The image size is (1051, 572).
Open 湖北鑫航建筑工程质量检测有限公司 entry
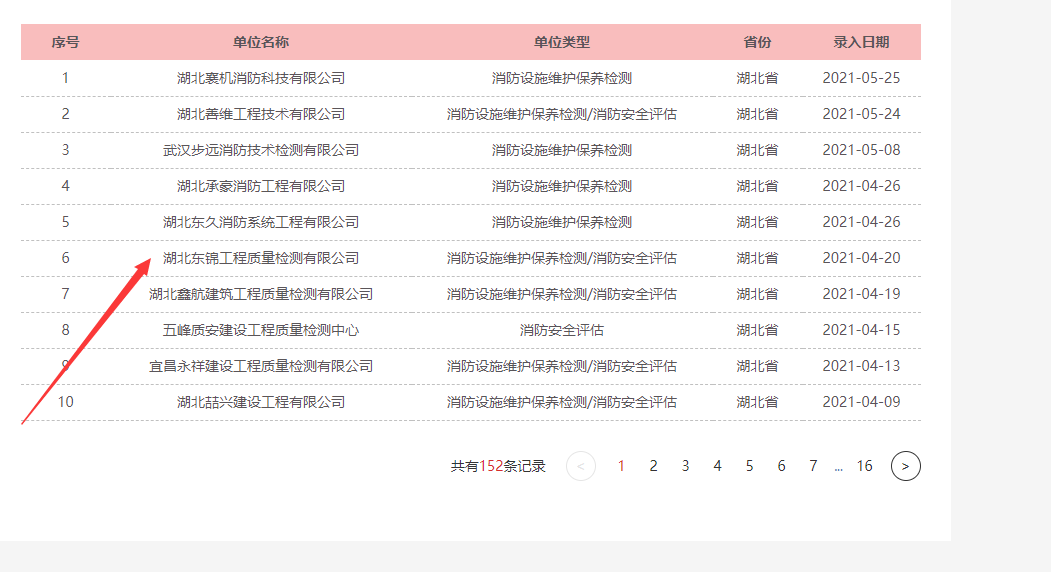261,294
